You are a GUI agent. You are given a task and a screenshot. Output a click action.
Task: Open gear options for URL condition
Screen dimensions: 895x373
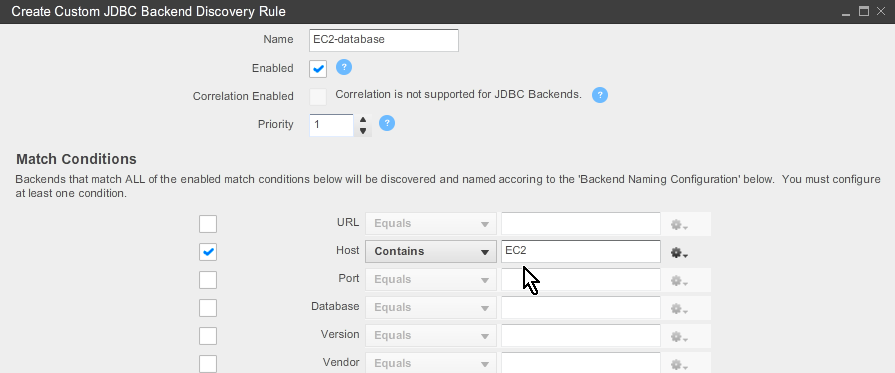pos(679,224)
